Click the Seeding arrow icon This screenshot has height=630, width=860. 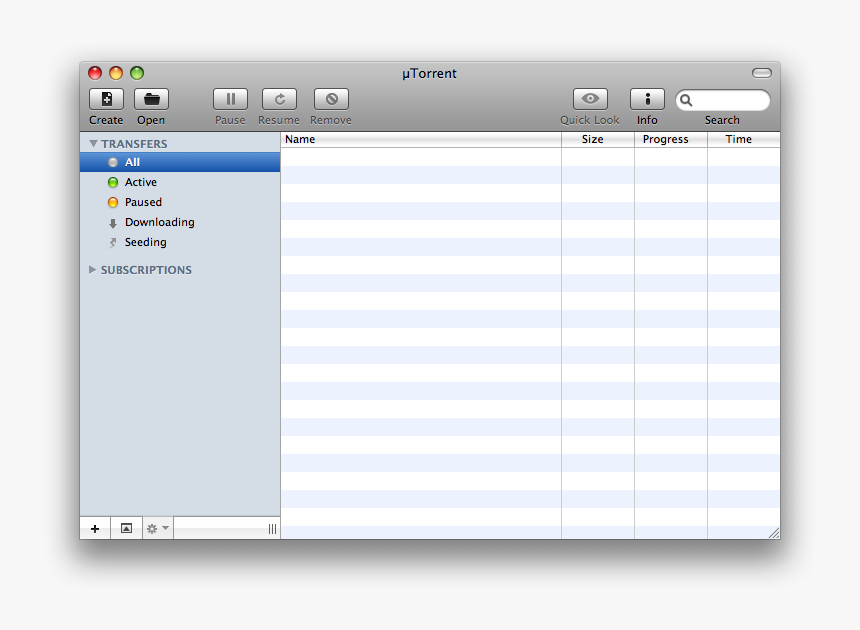click(113, 243)
